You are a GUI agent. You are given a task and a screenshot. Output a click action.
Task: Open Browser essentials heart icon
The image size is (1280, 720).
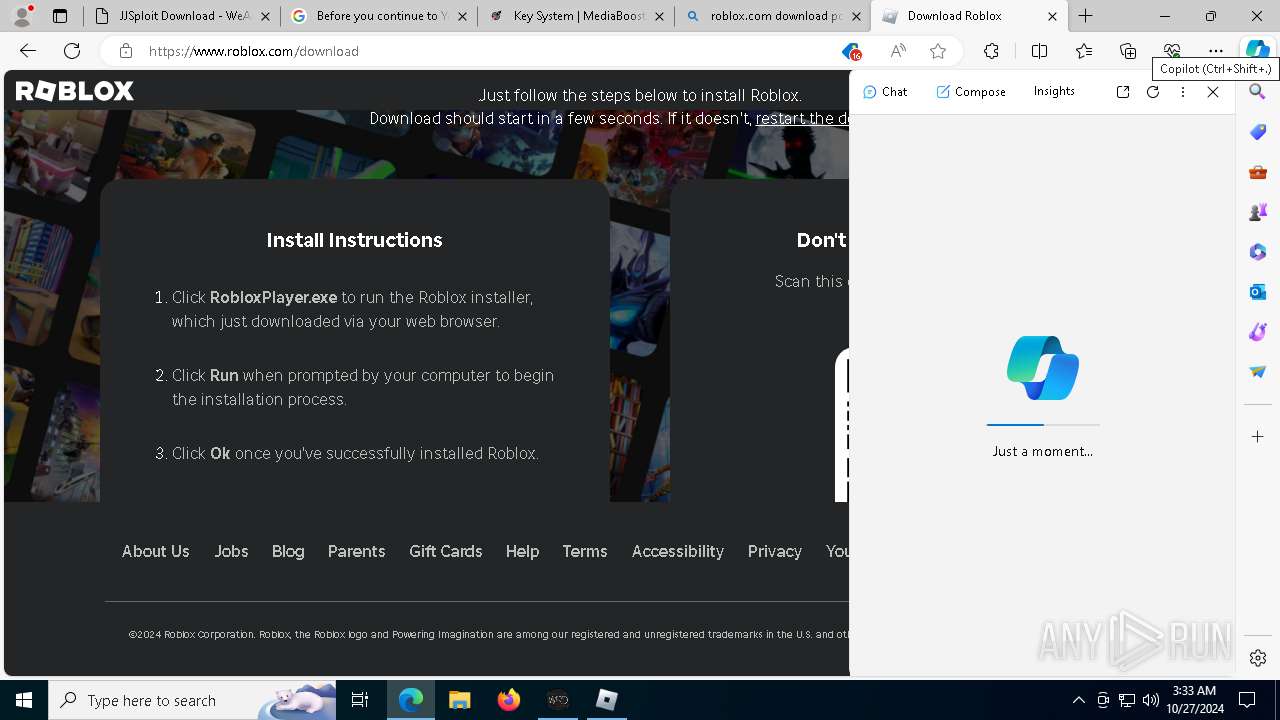click(1172, 51)
